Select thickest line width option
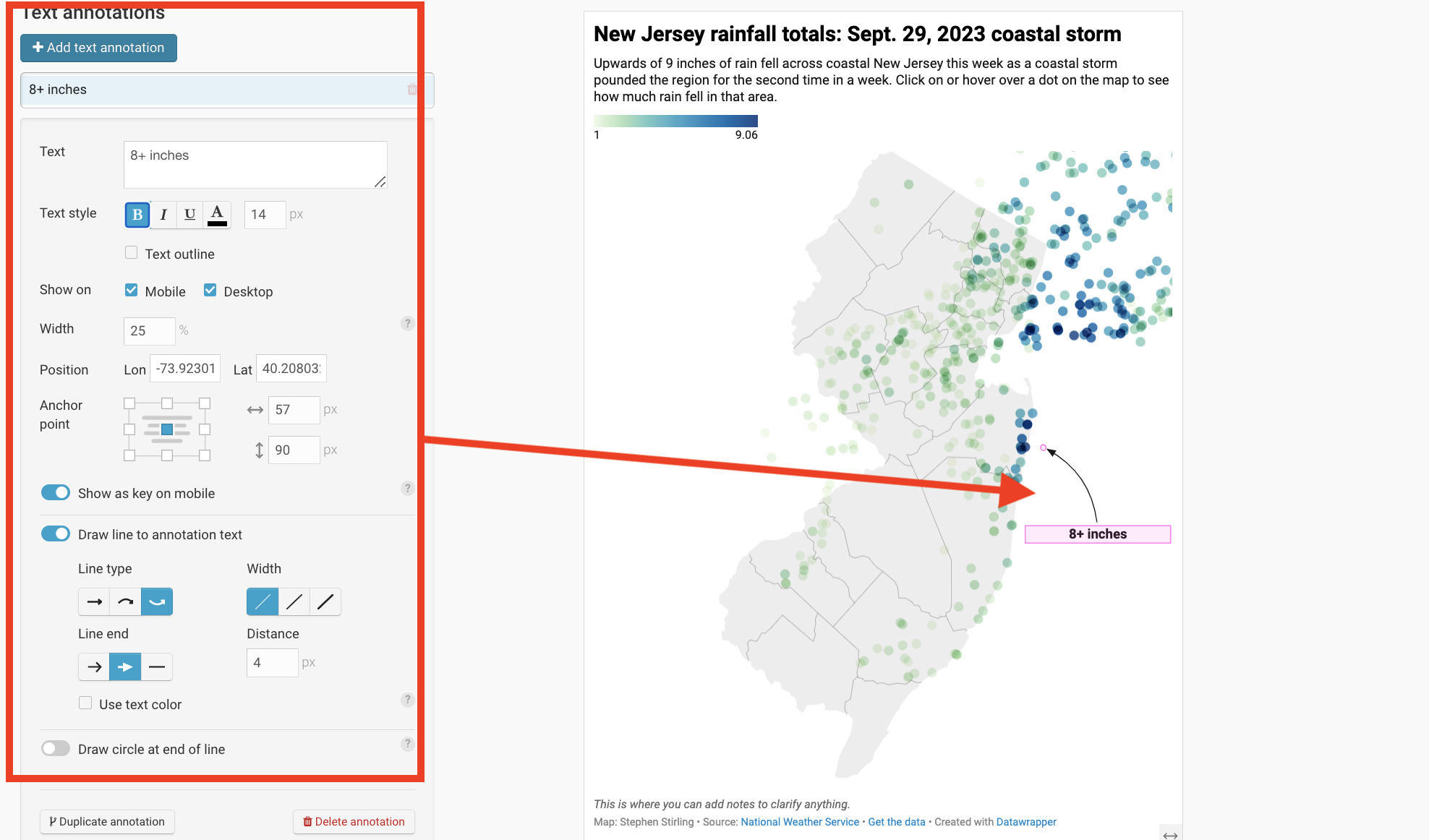1429x840 pixels. pos(325,601)
